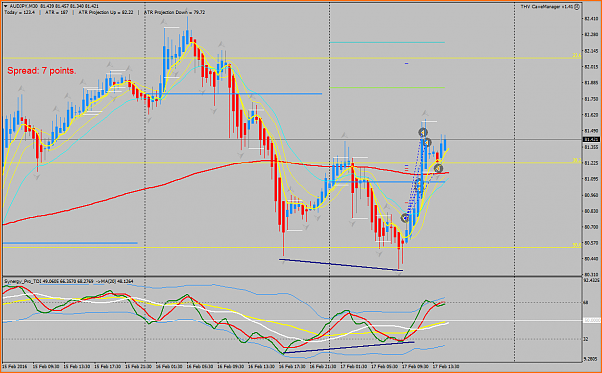This screenshot has width=602, height=373.
Task: Click the ATR = 167 readout
Action: pos(57,12)
